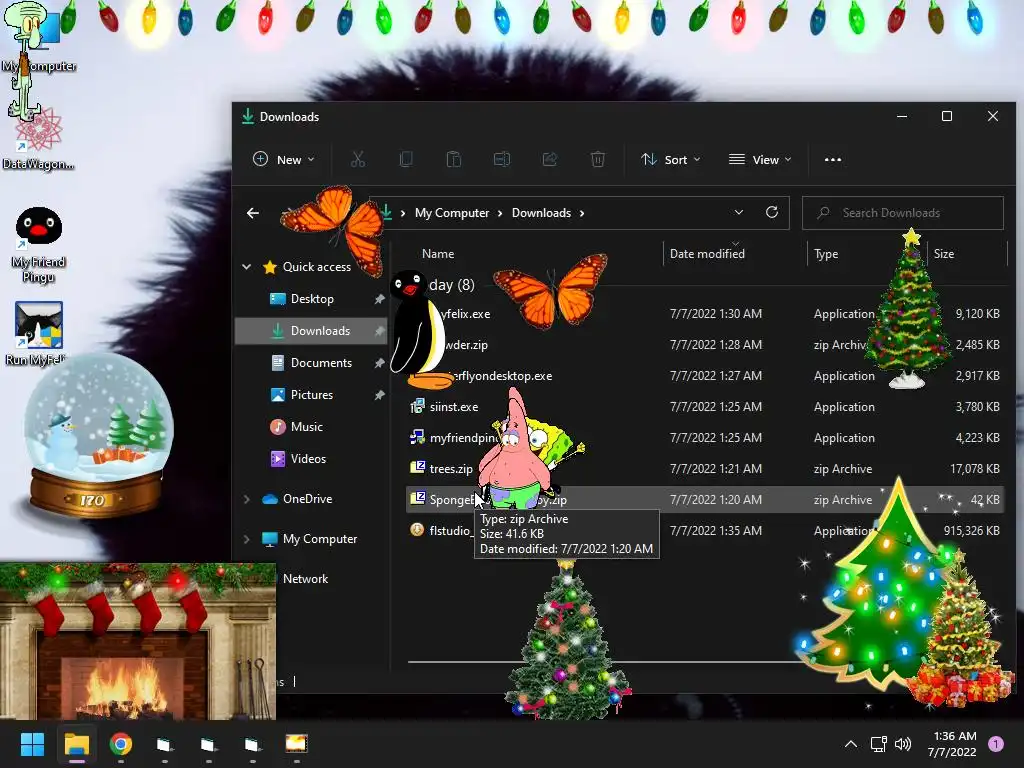This screenshot has width=1024, height=768.
Task: Click the Search Downloads field
Action: (903, 213)
